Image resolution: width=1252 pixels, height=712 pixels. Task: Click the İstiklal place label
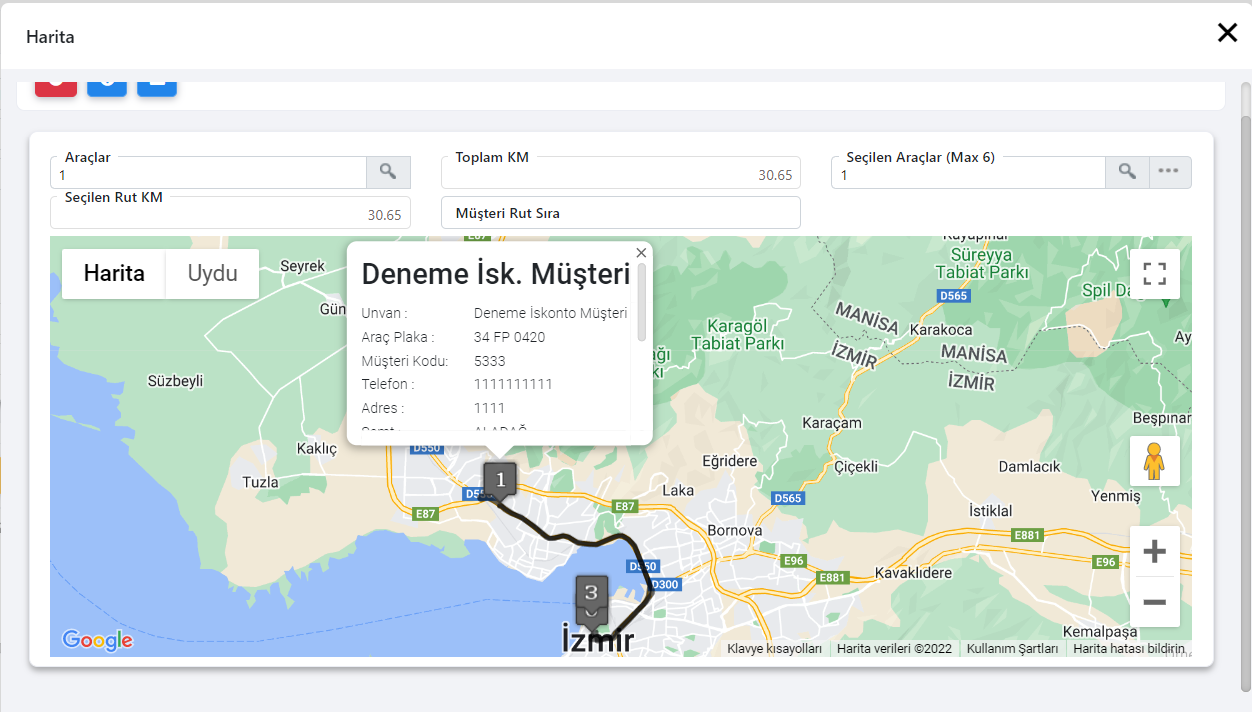991,510
